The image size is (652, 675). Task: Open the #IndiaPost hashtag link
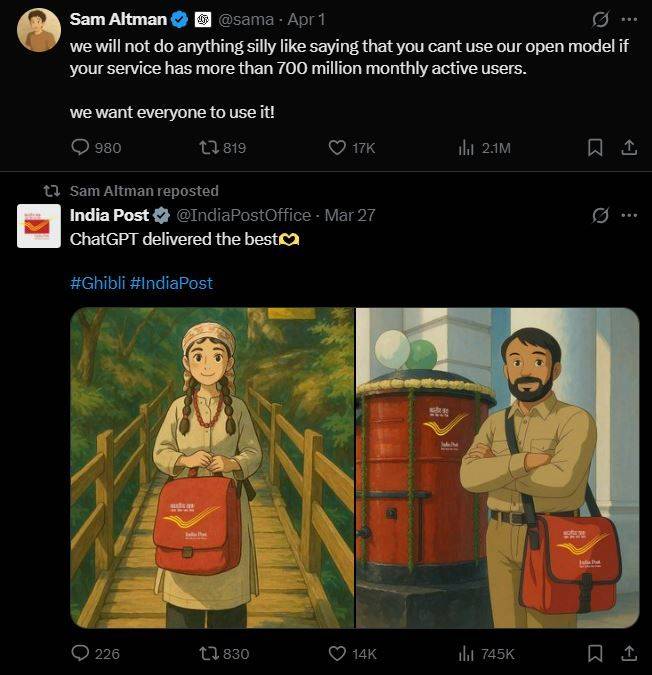(x=171, y=283)
